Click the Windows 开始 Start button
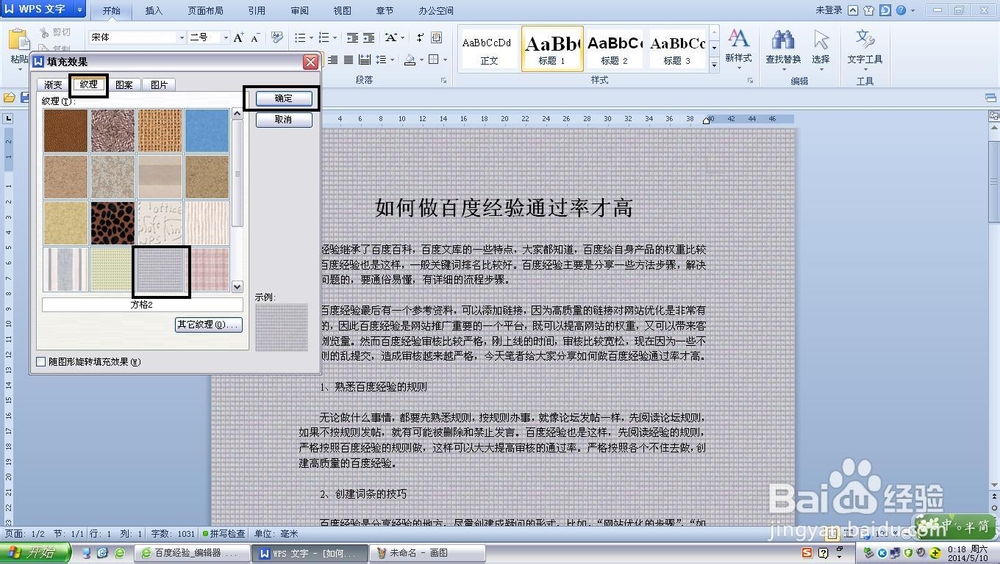Screen dimensions: 1000x564 tap(34, 553)
